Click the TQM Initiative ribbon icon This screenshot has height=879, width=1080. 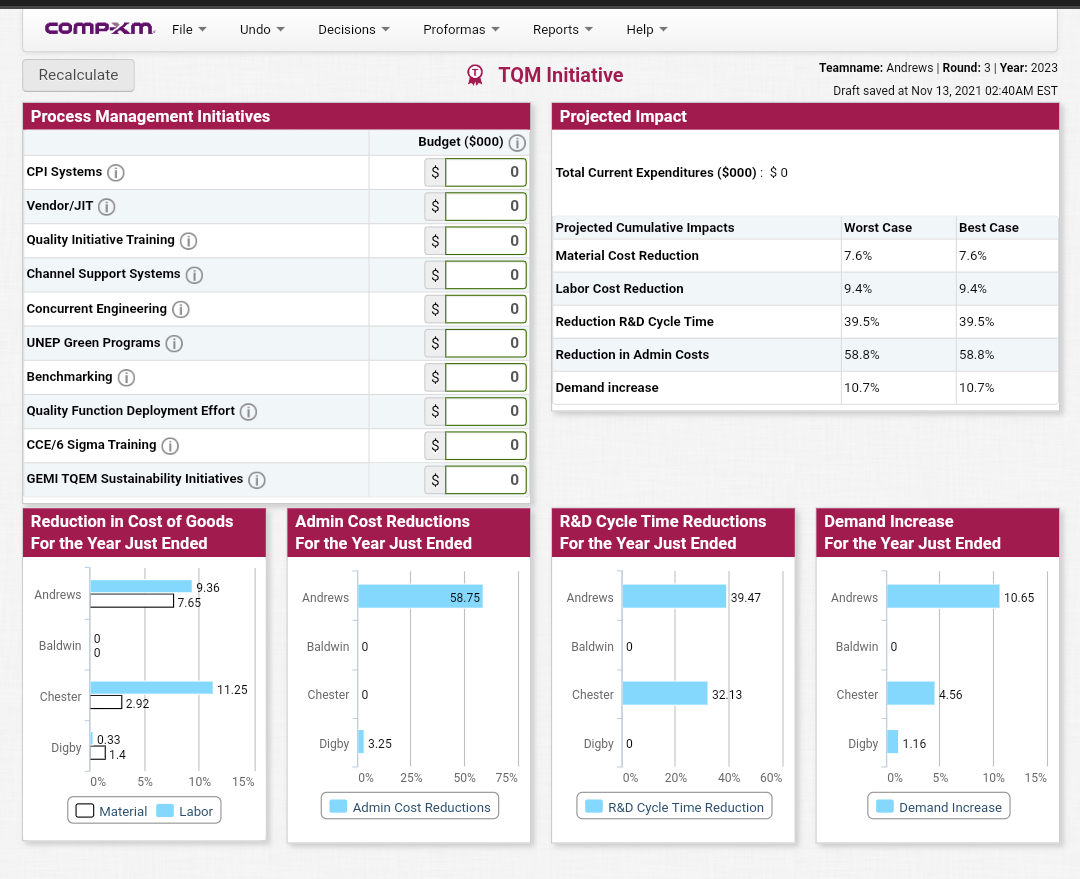pos(475,74)
